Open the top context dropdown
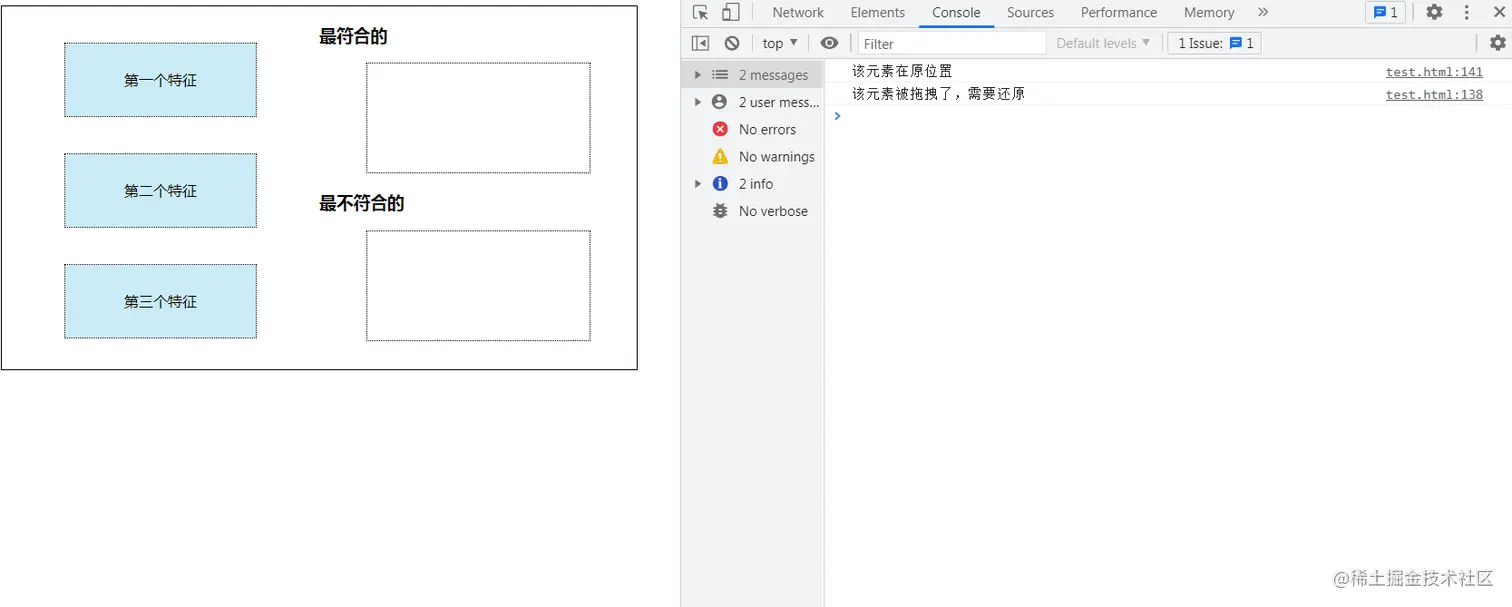 click(780, 43)
